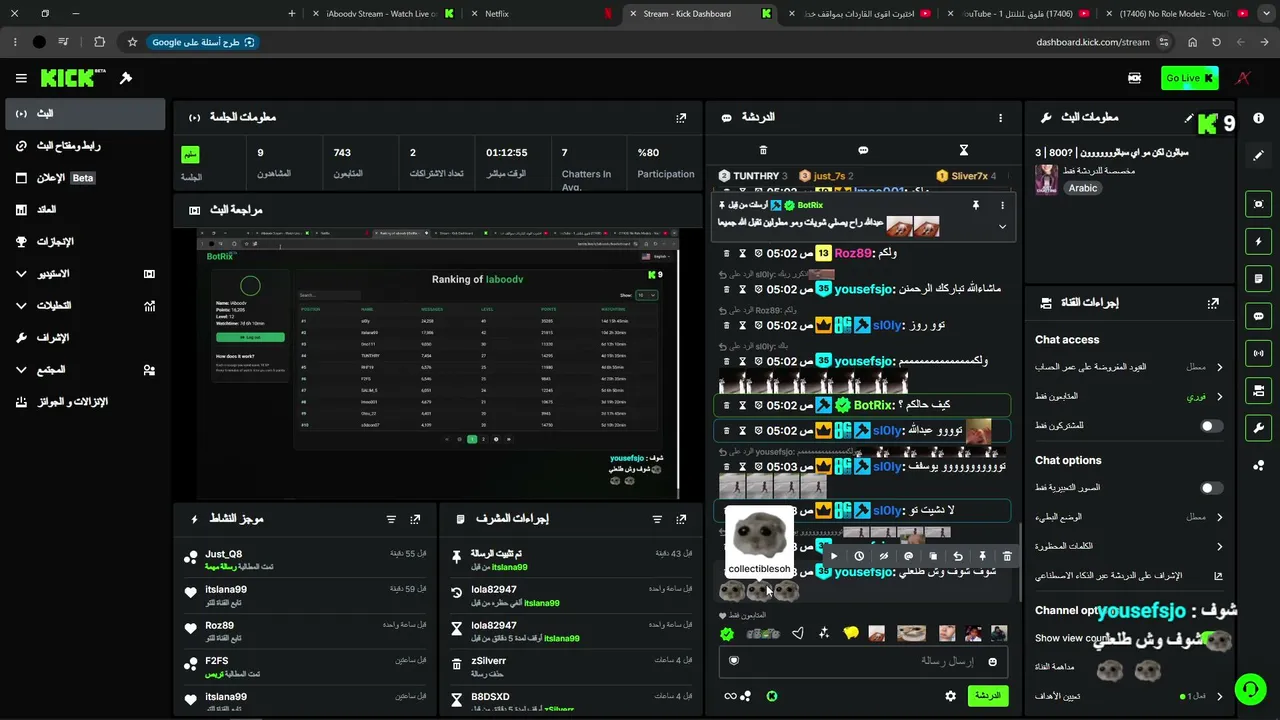Pop out the معلومات الجلسة session info panel

681,117
